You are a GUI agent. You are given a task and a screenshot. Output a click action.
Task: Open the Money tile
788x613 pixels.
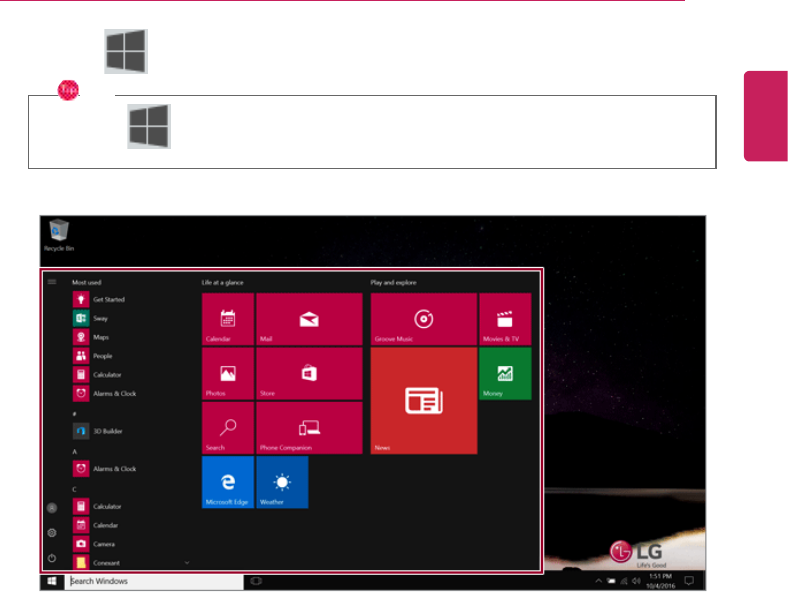coord(505,373)
